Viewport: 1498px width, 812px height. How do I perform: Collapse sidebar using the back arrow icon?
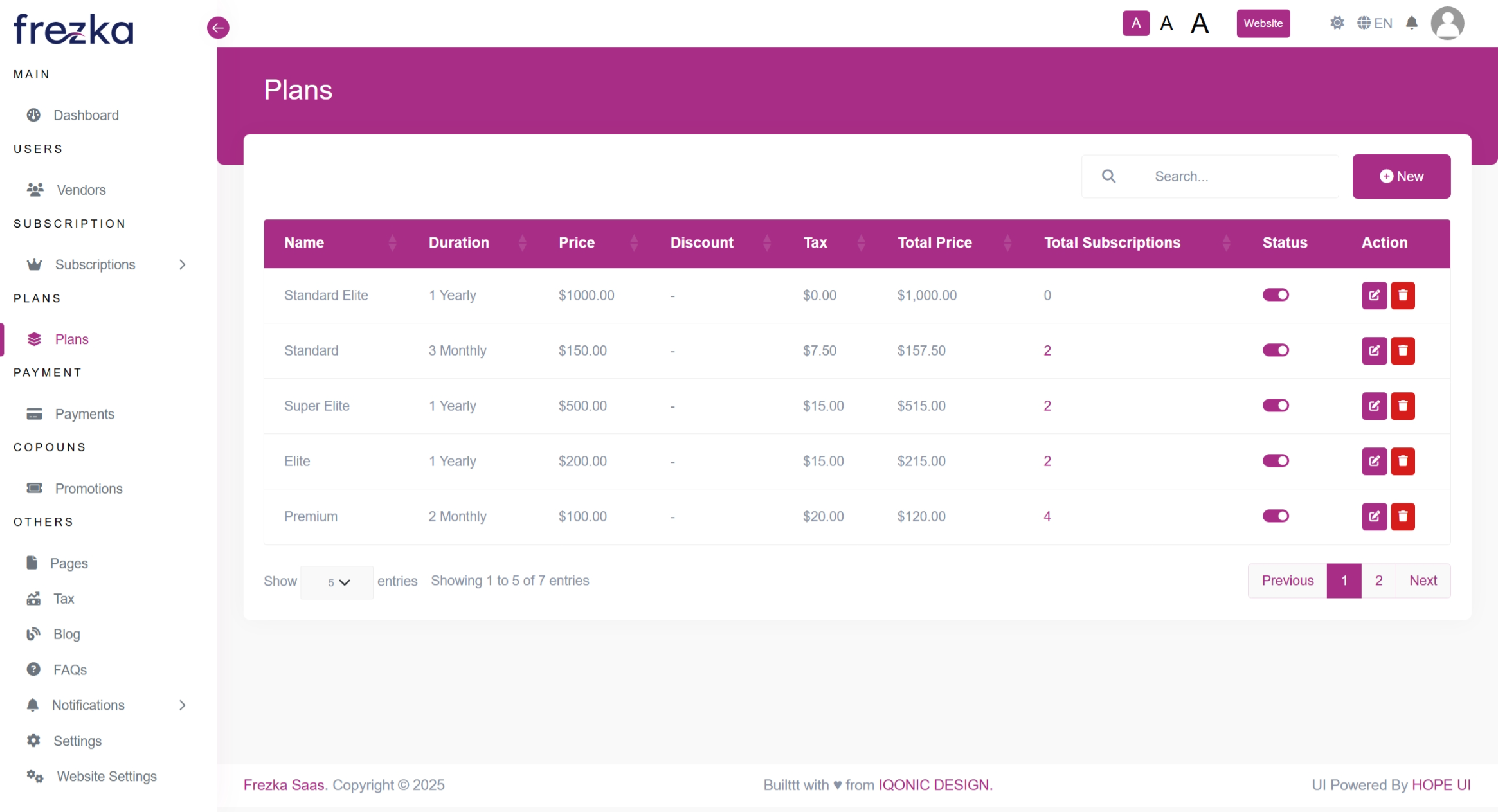[x=218, y=28]
